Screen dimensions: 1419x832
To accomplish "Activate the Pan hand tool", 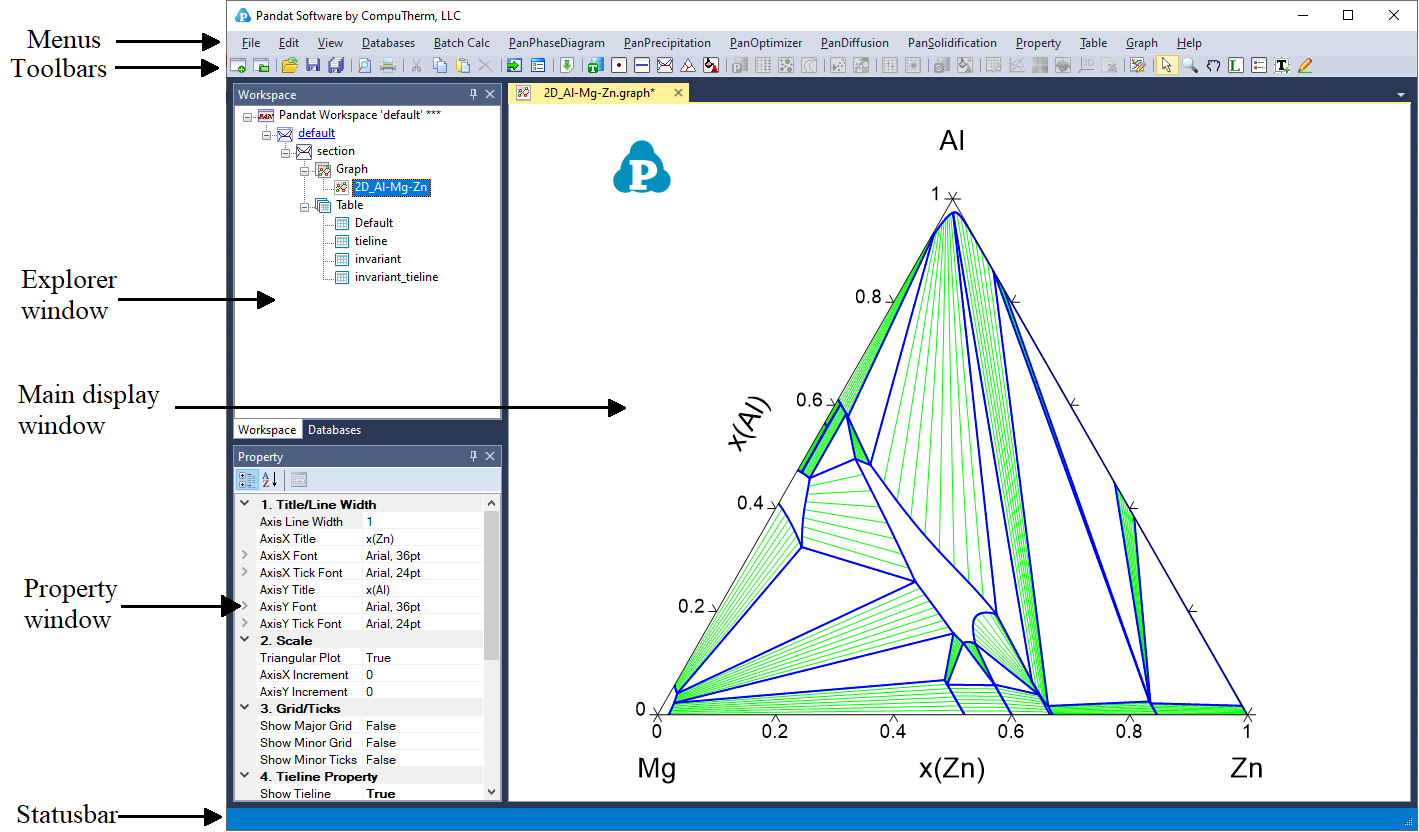I will [1213, 66].
